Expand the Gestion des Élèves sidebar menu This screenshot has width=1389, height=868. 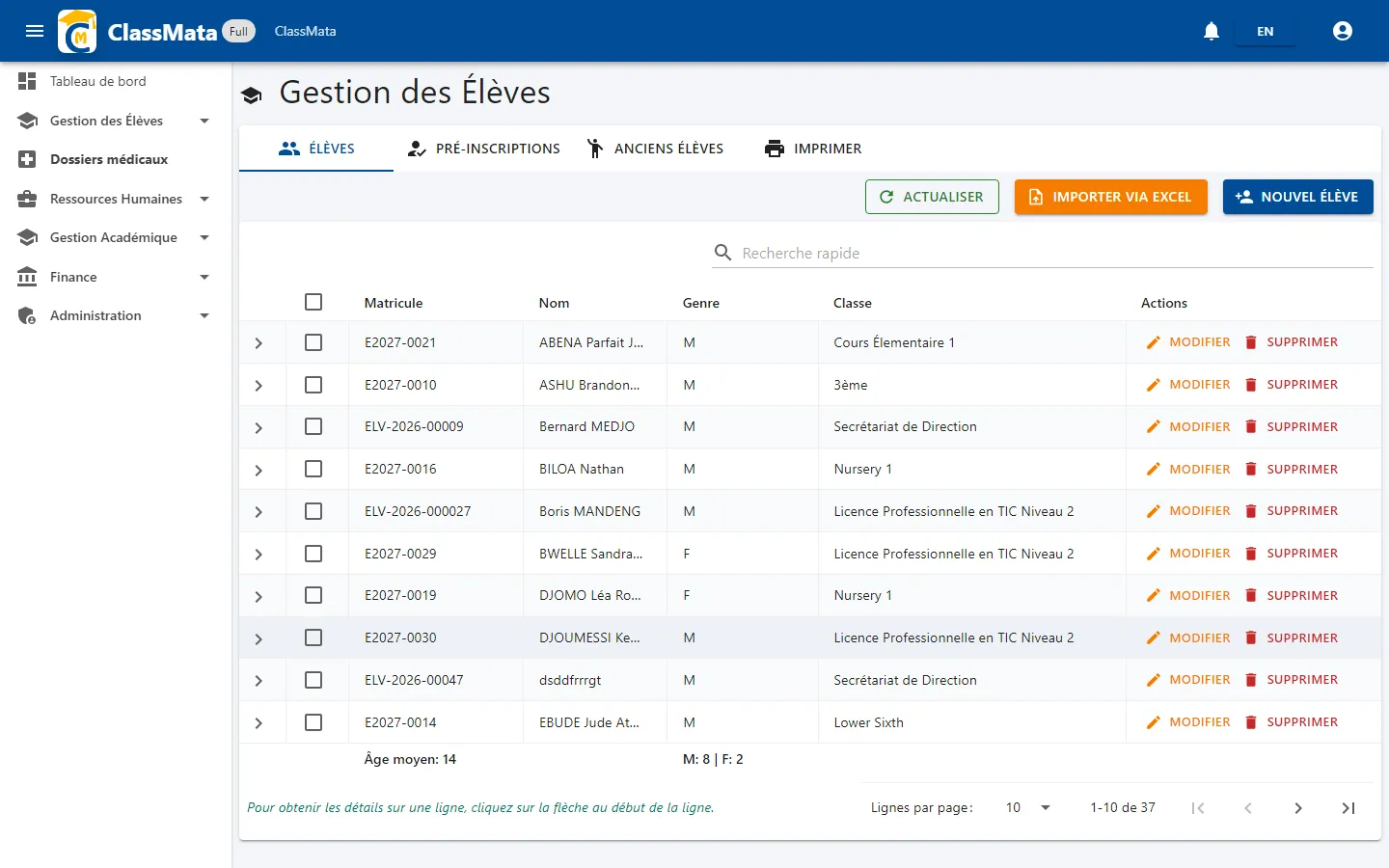(116, 121)
